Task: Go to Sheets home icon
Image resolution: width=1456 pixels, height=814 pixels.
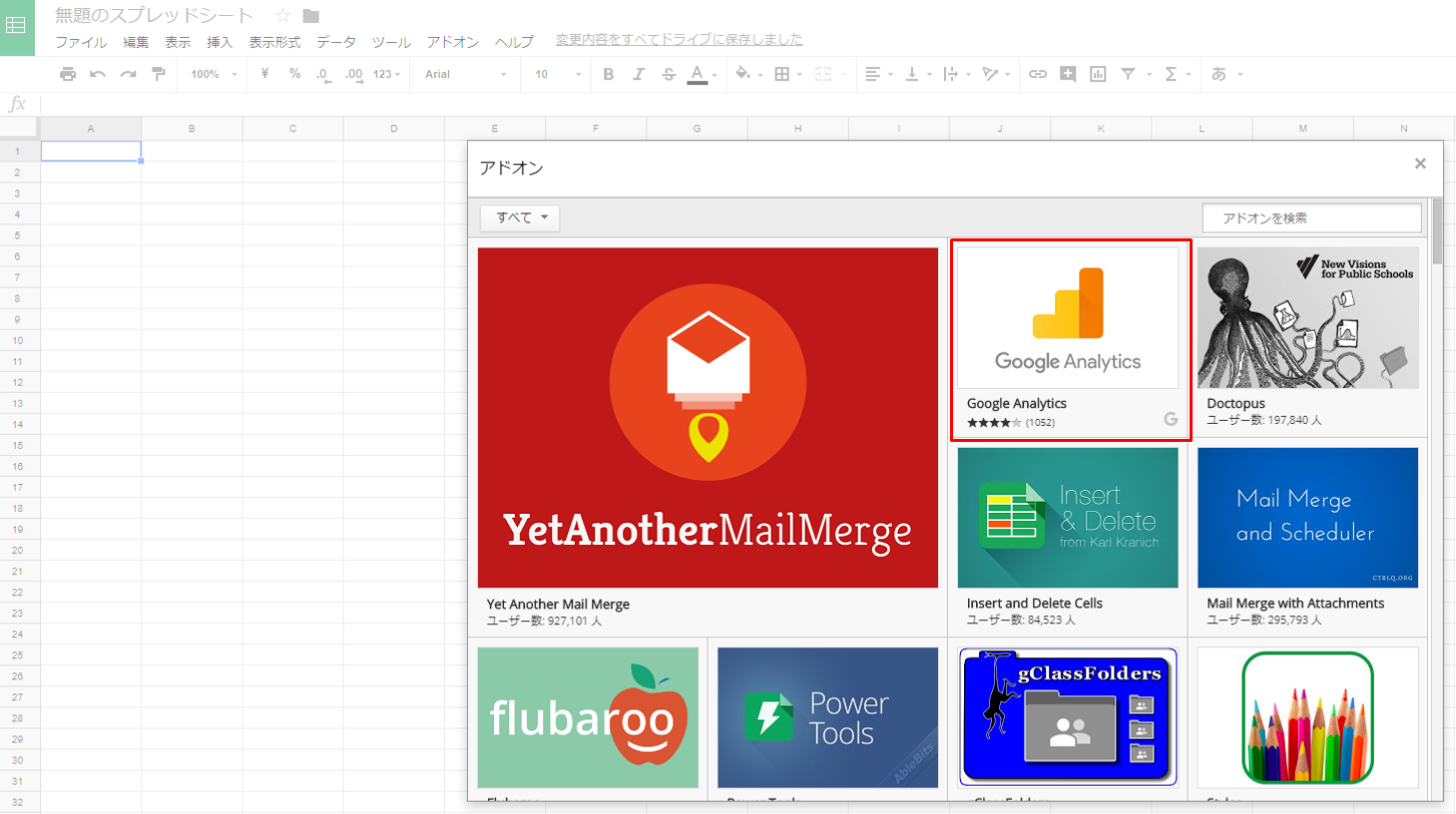Action: coord(17,27)
